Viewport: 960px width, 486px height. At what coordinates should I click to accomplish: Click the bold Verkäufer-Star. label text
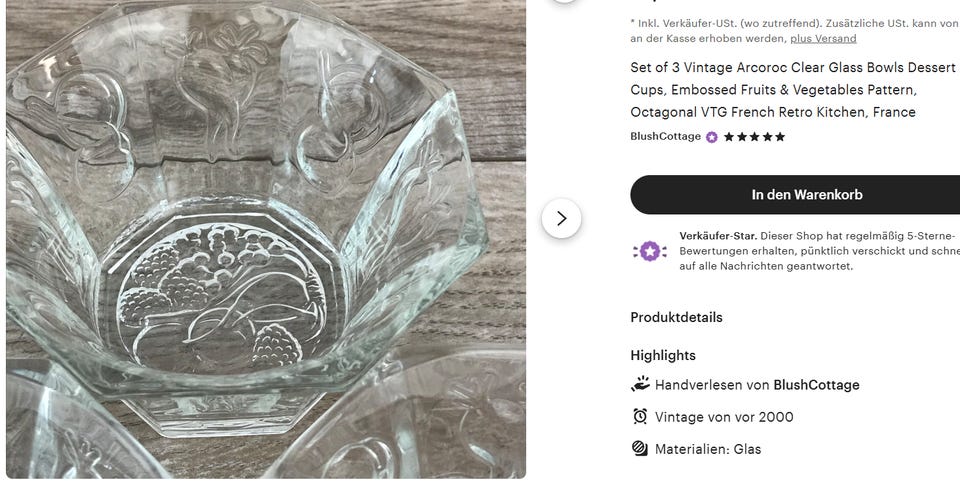718,236
